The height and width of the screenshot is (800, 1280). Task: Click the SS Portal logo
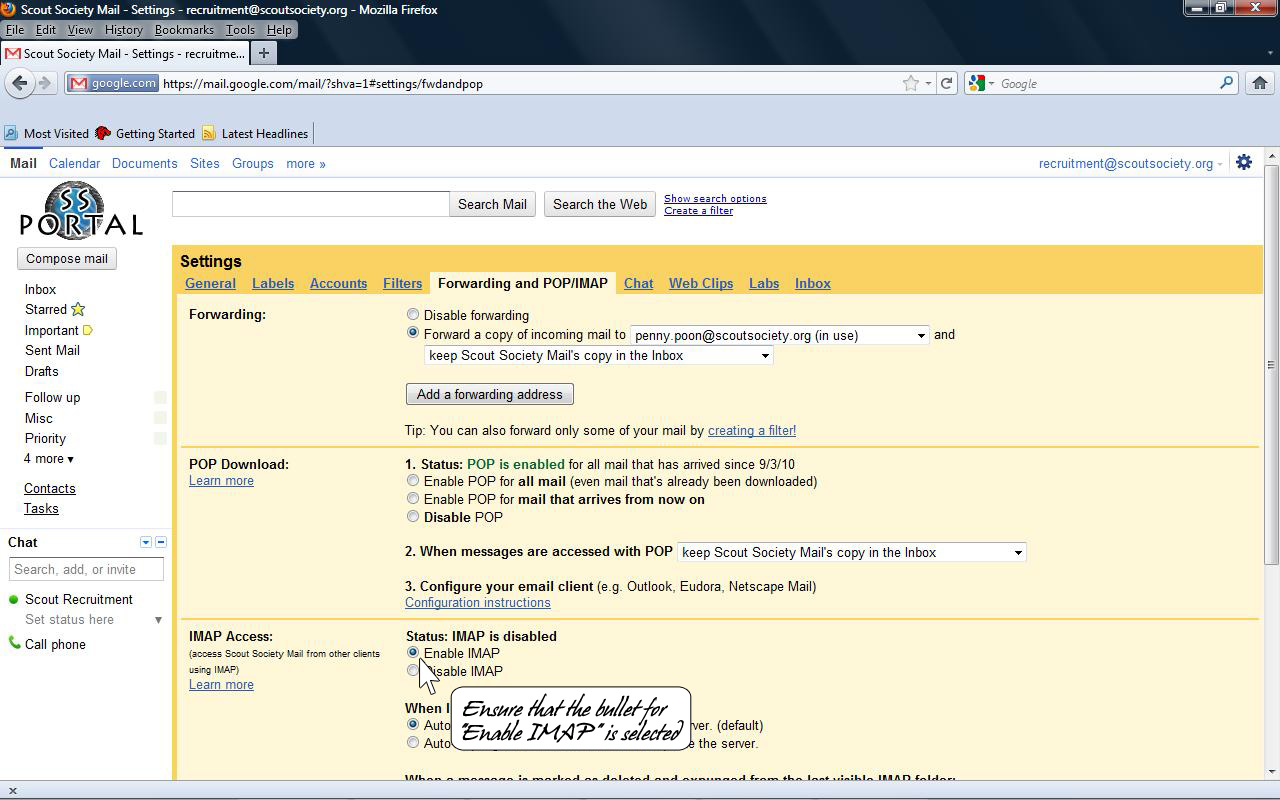[x=81, y=210]
